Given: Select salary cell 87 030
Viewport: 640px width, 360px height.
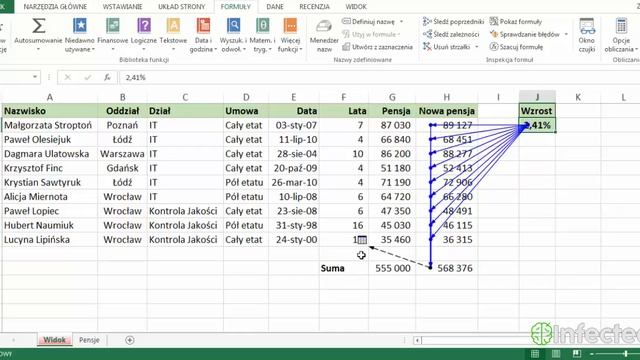Looking at the screenshot, I should point(392,125).
